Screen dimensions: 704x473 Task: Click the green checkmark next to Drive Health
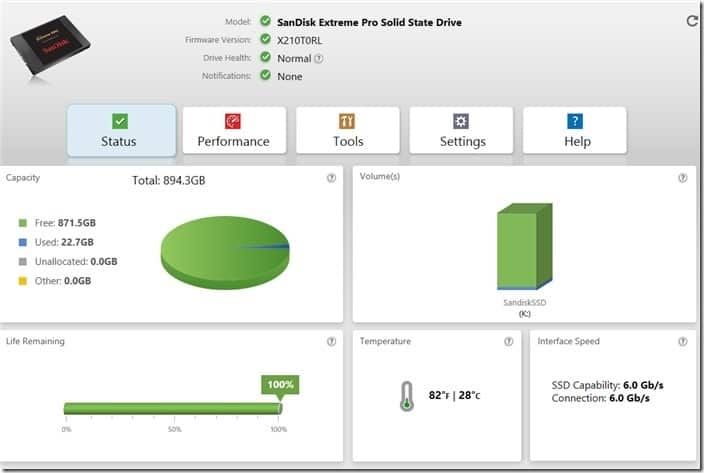tap(265, 57)
